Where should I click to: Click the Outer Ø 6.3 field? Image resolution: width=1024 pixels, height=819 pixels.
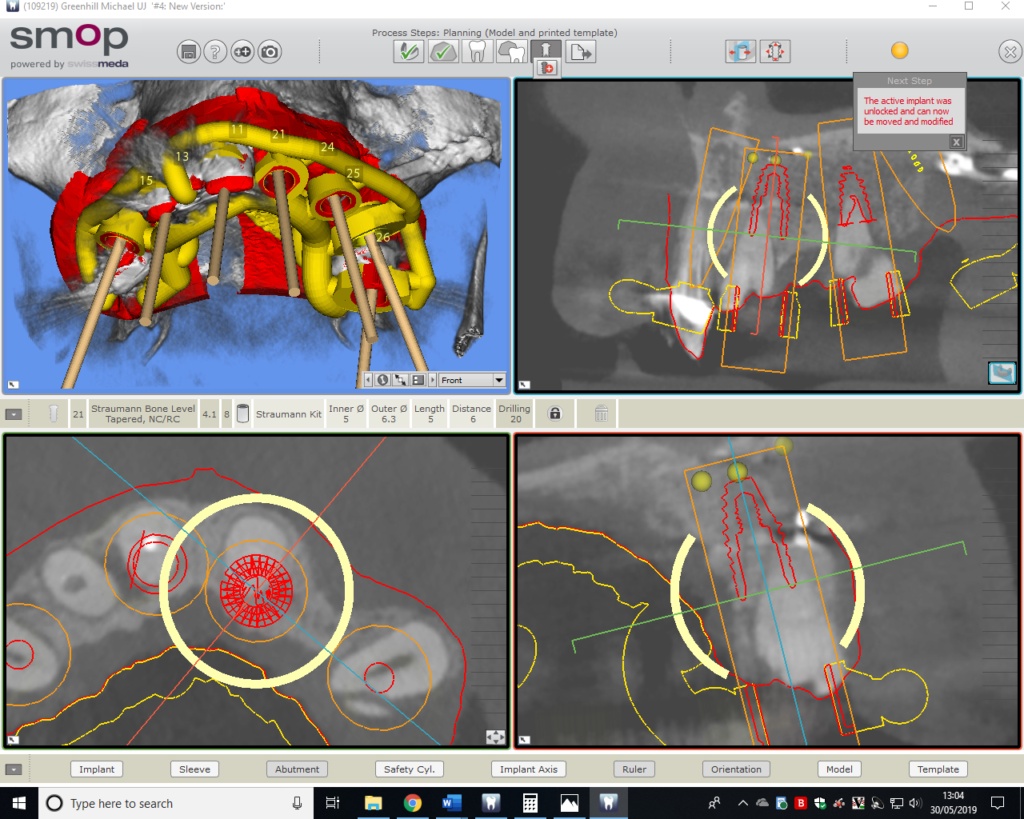389,413
